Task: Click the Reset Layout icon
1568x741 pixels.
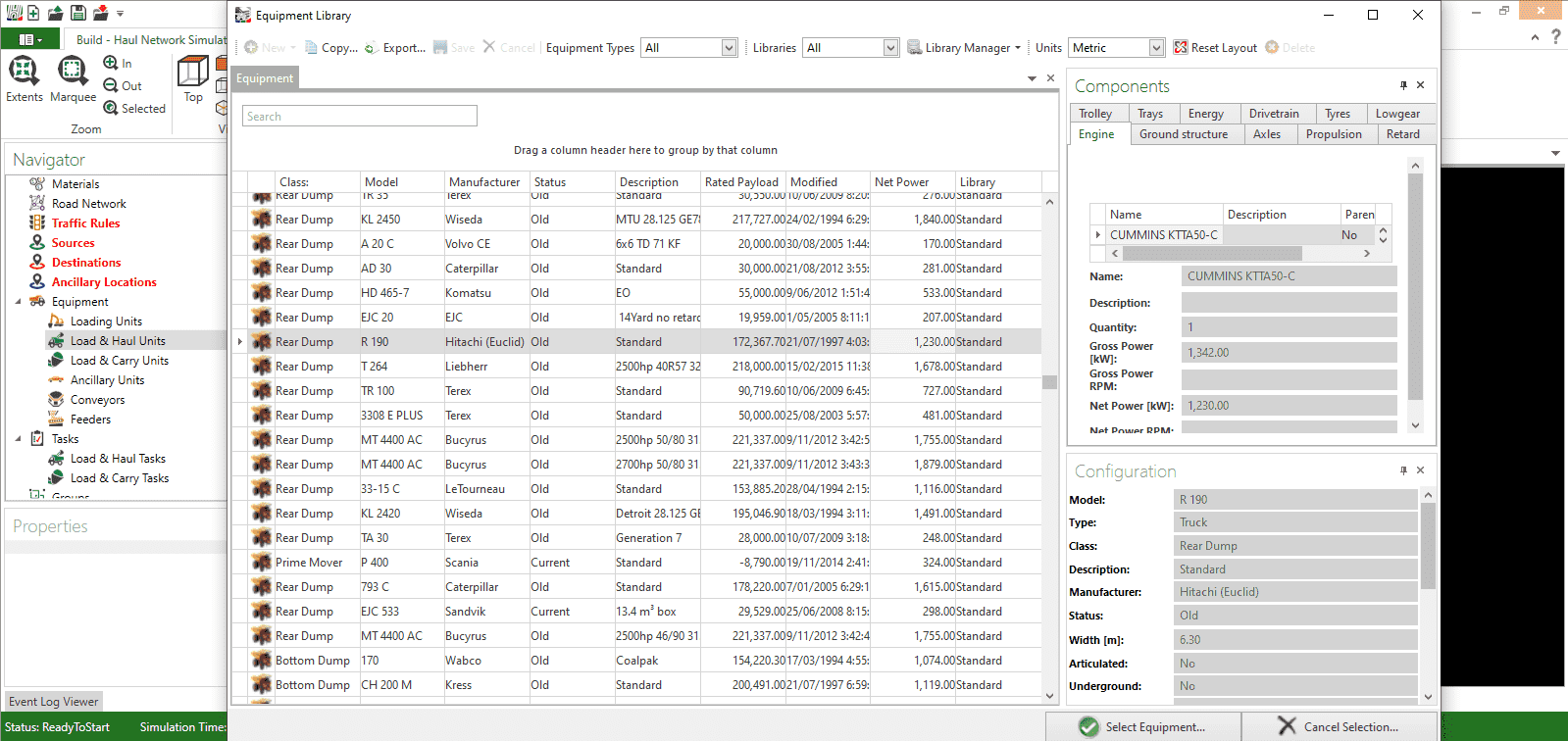Action: pyautogui.click(x=1181, y=47)
